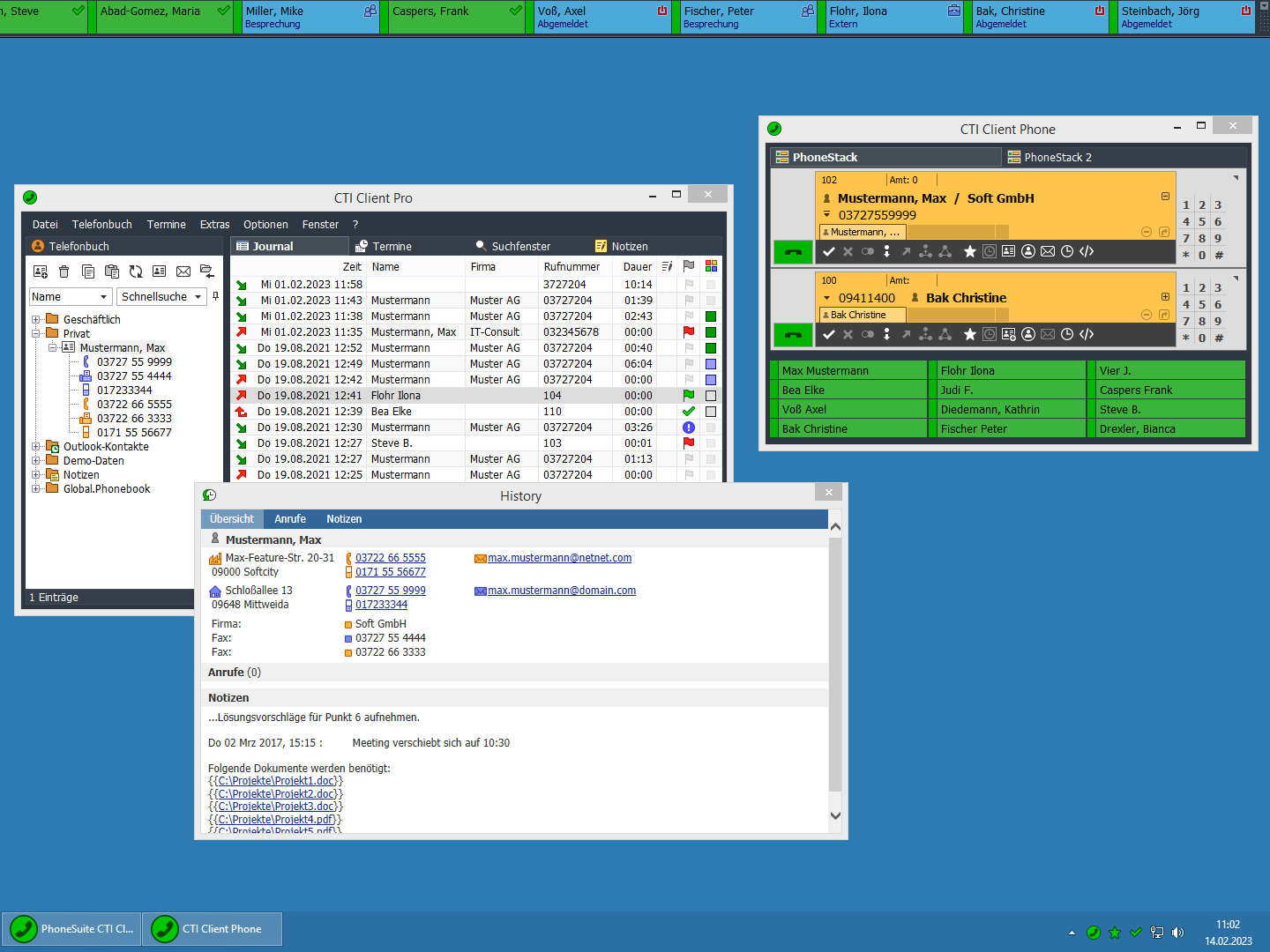Hang up the call with Mustermann, Max
This screenshot has height=952, width=1270.
(x=793, y=252)
